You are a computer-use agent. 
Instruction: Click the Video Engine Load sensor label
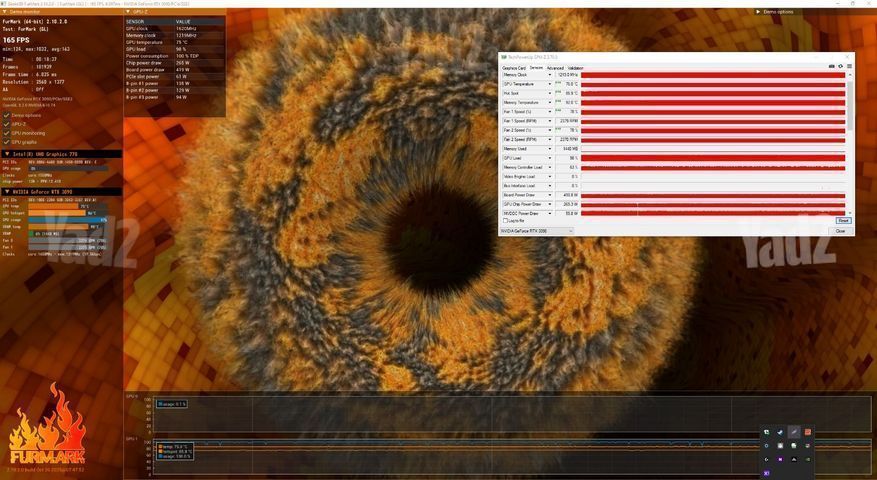[x=519, y=177]
